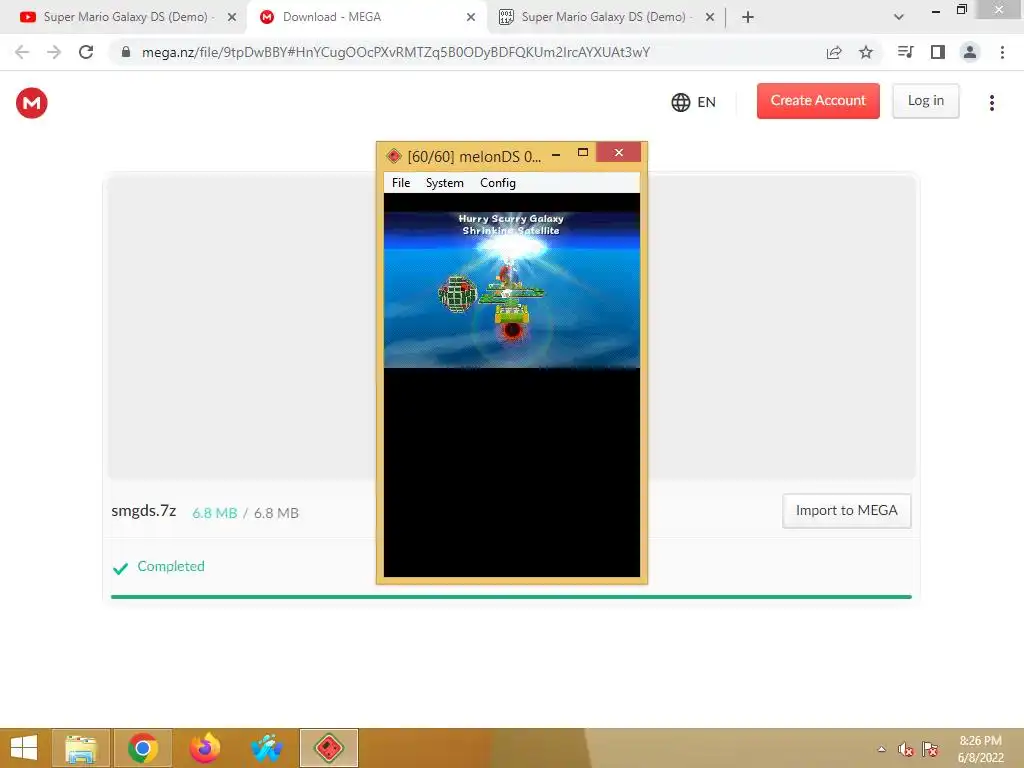
Task: Bookmark this page with star icon
Action: point(866,52)
